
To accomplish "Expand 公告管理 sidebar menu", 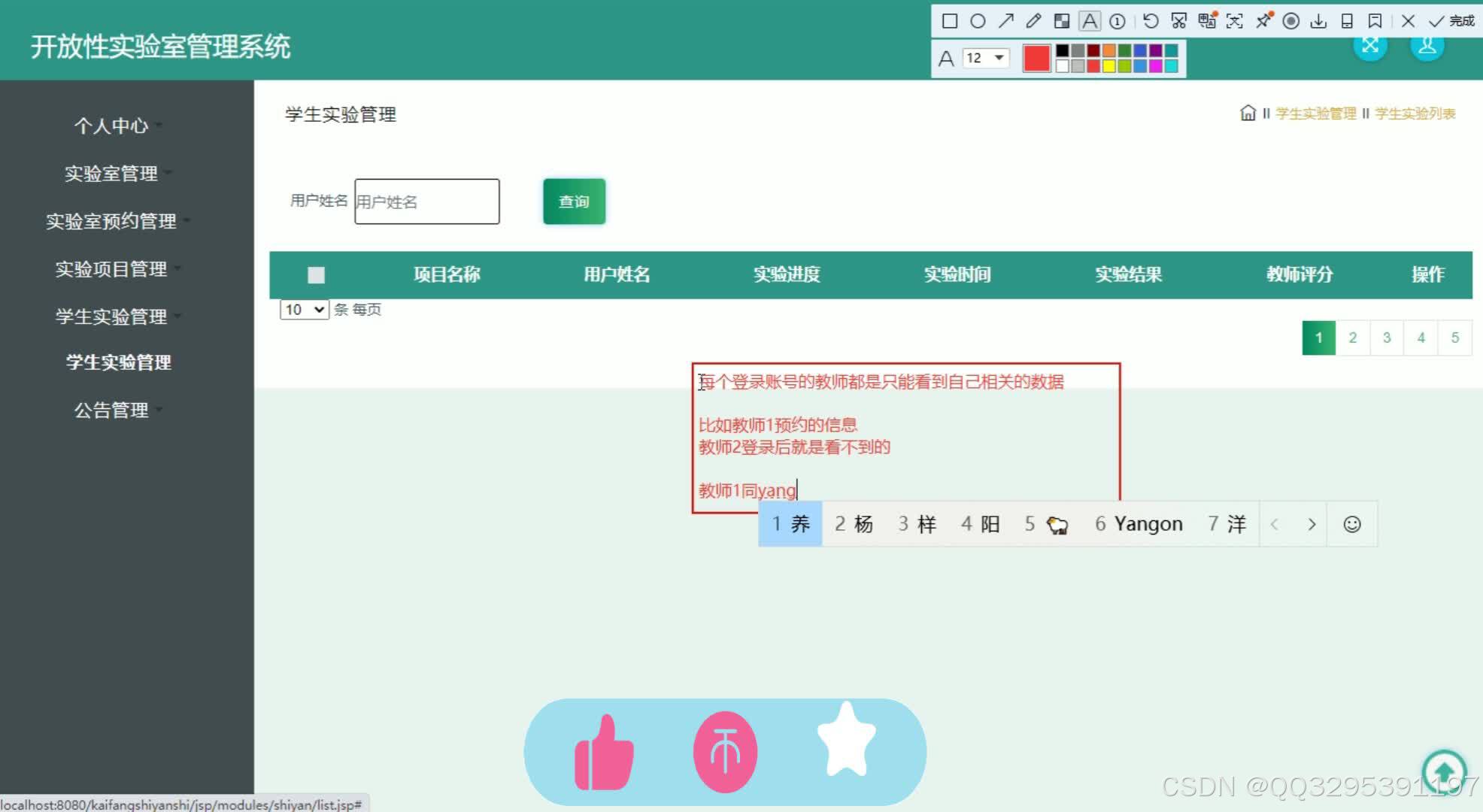I will pos(111,411).
